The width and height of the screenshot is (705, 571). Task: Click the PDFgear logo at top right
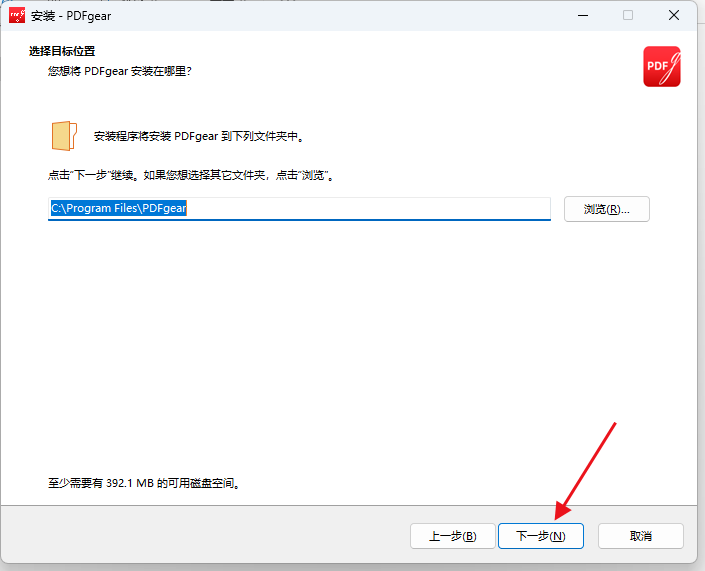[662, 66]
